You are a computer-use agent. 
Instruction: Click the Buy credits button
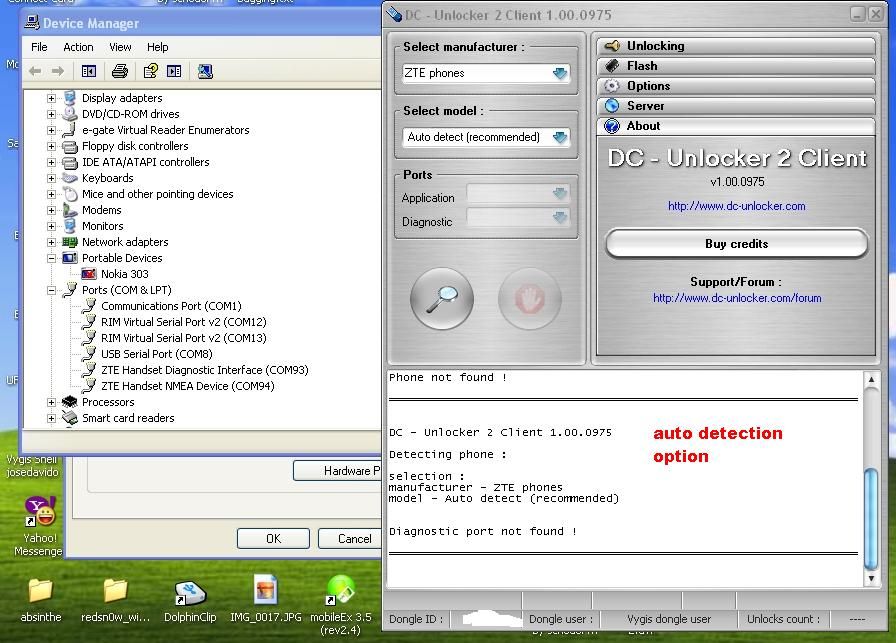(x=736, y=244)
